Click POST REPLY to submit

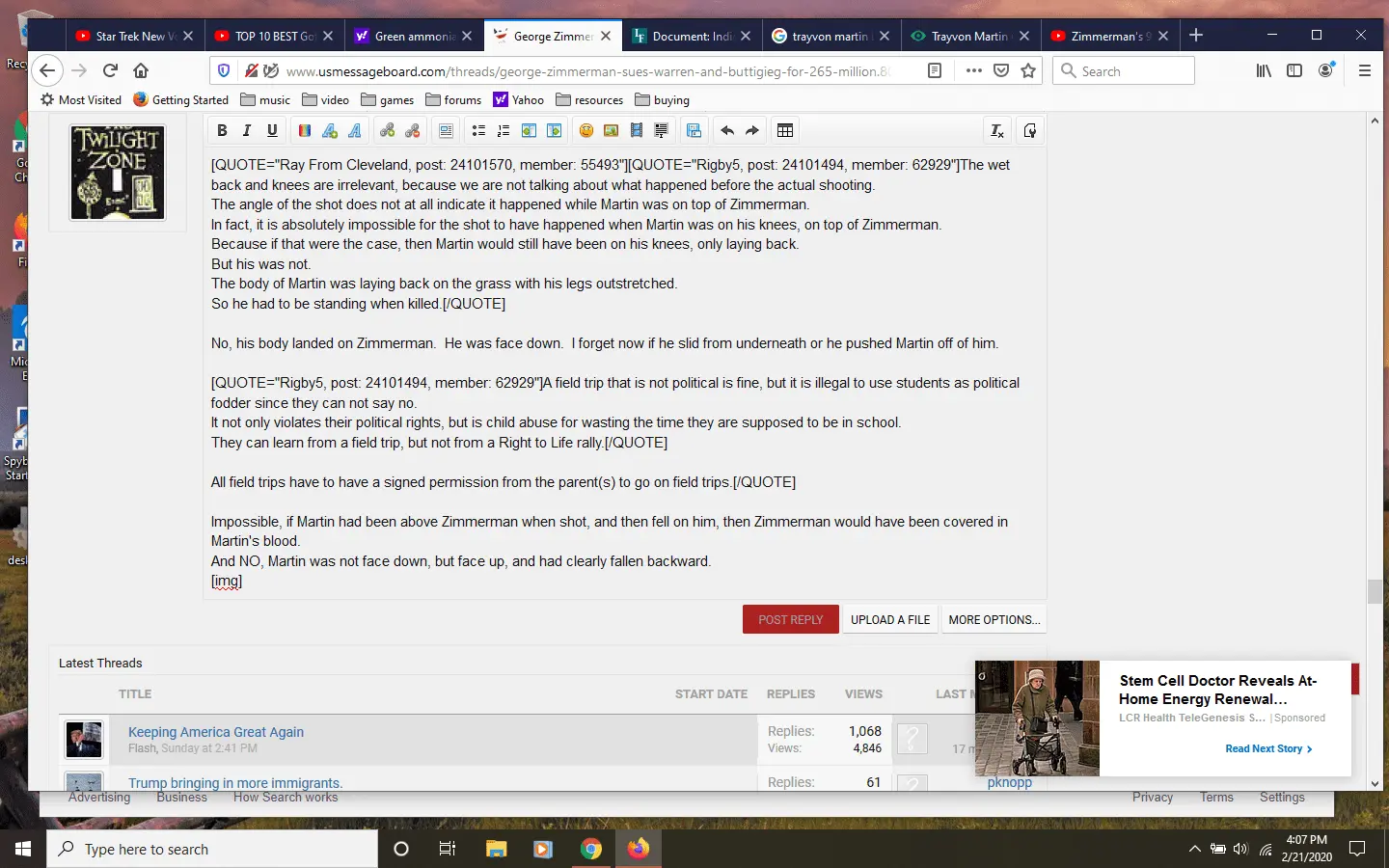coord(791,620)
